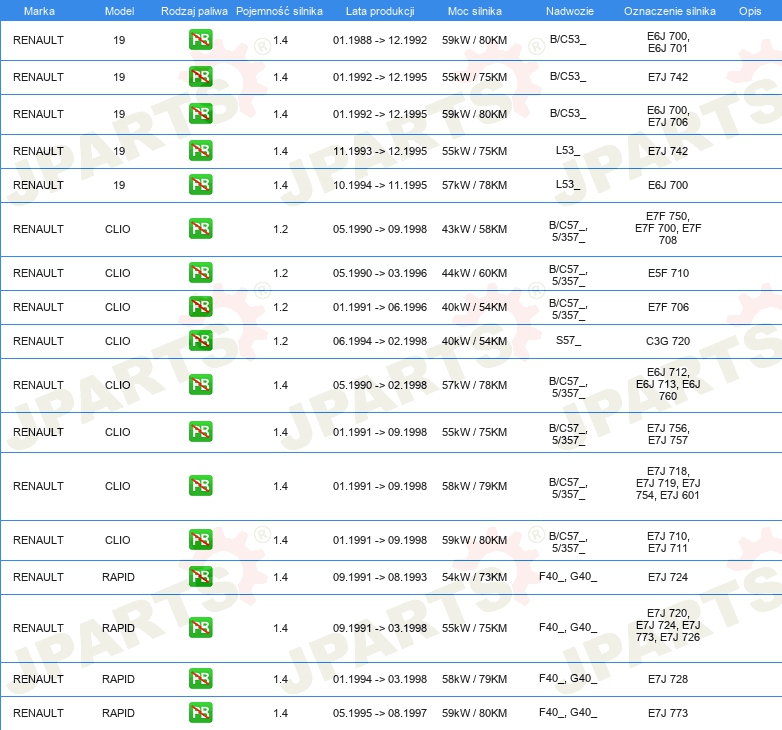The width and height of the screenshot is (782, 730).
Task: Click fuel icon in the Clio C3G 720 row
Action: click(200, 341)
